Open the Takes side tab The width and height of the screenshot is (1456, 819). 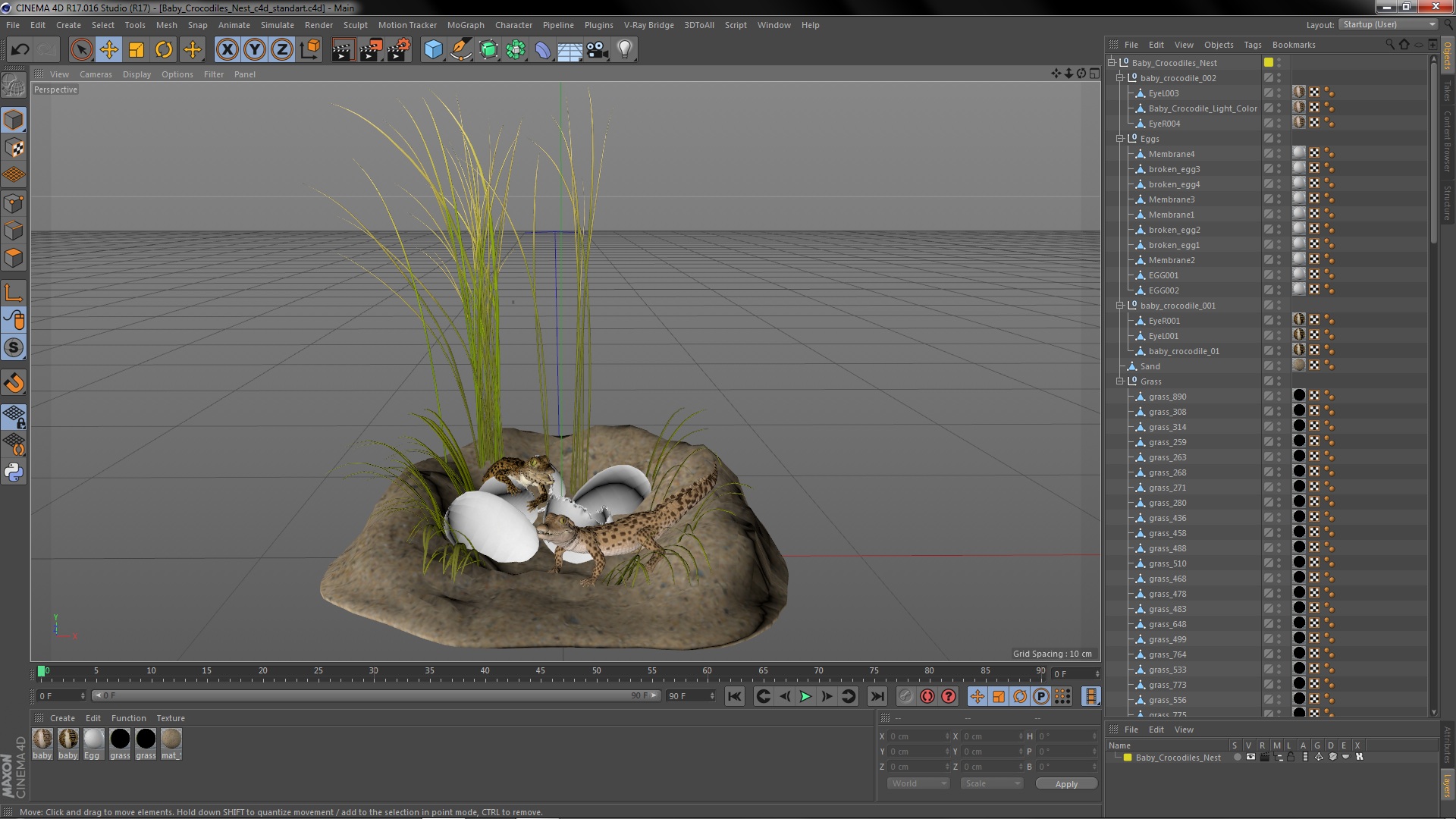[1447, 90]
